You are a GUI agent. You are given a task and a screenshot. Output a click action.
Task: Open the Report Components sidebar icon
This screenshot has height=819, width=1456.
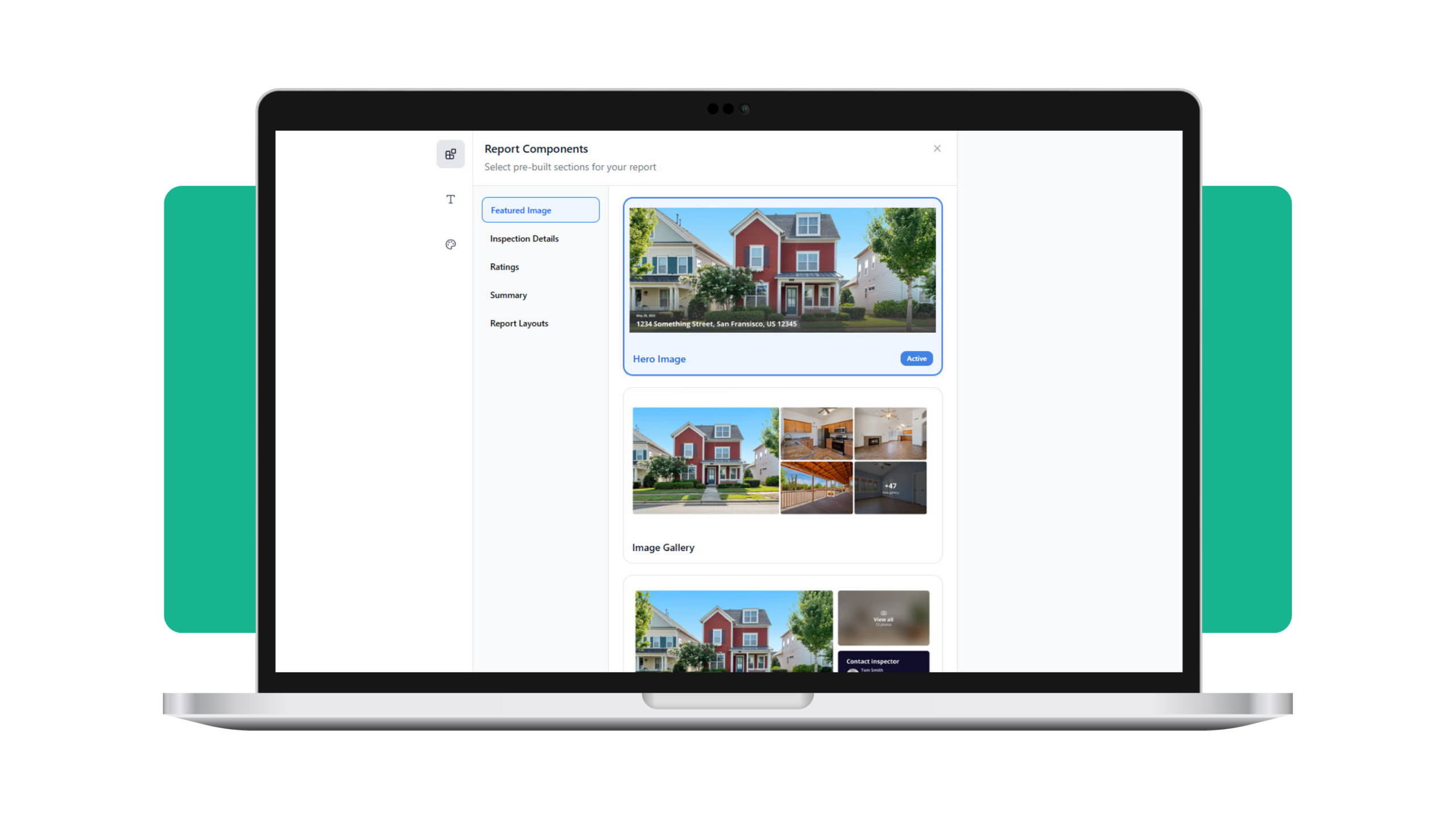pos(450,154)
